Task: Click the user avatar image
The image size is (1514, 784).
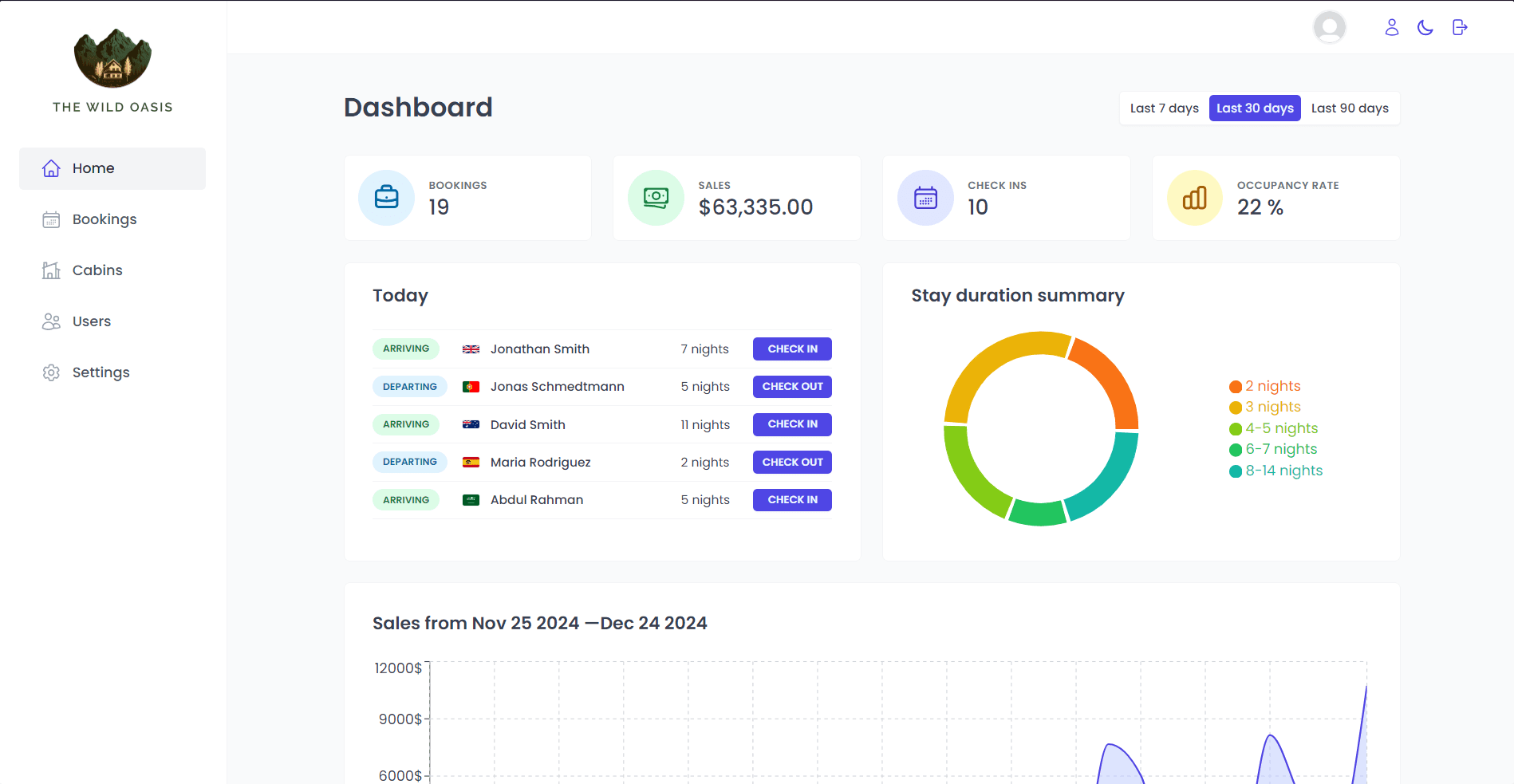Action: coord(1329,28)
